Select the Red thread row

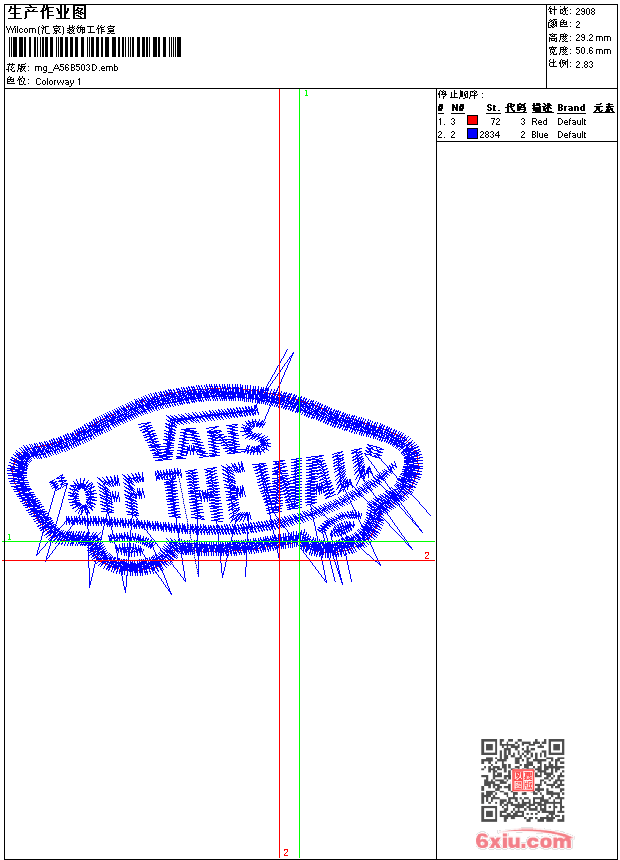coord(526,121)
